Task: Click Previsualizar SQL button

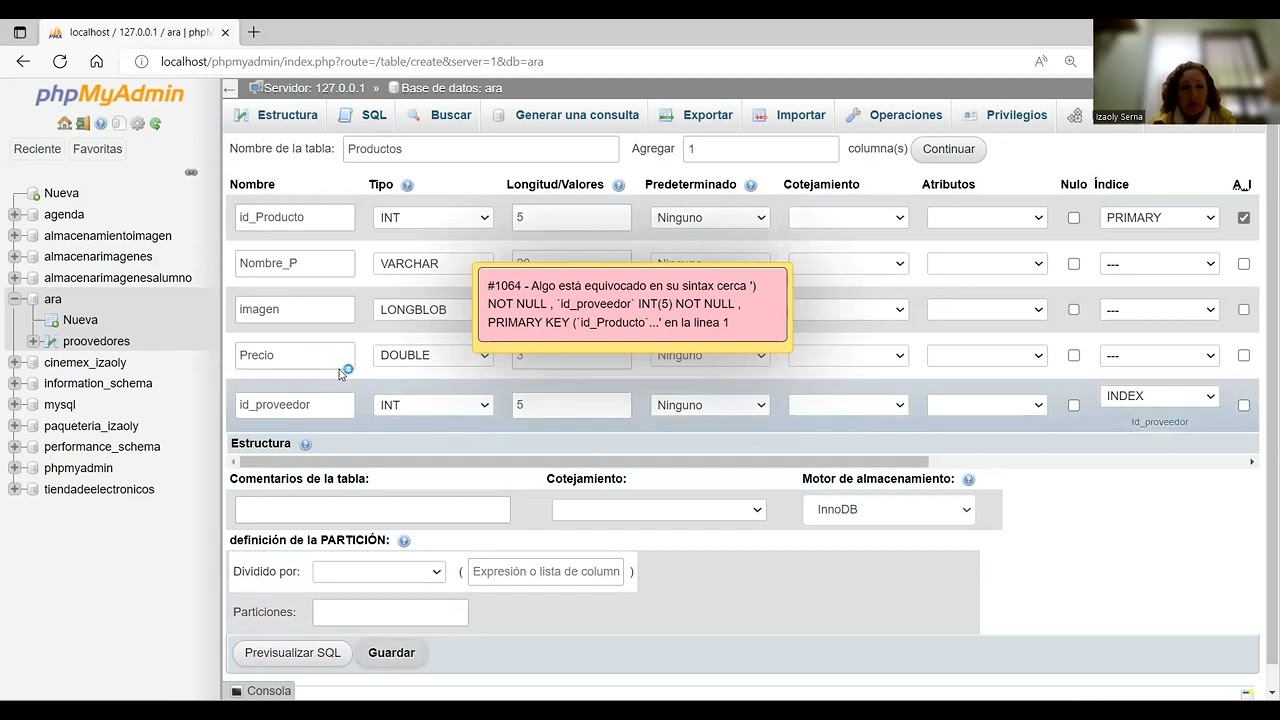Action: 293,653
